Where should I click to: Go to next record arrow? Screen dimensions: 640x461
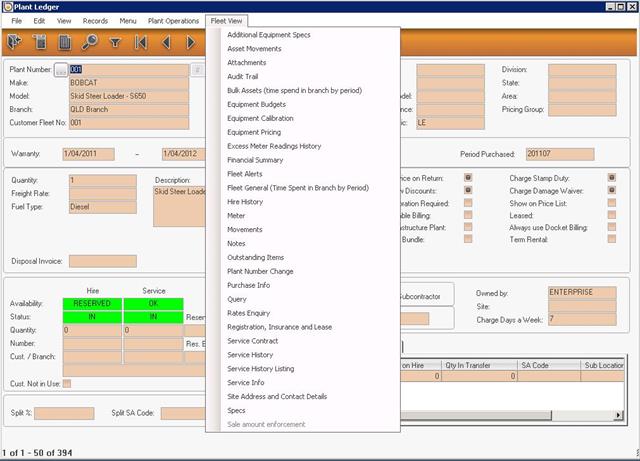[x=191, y=42]
